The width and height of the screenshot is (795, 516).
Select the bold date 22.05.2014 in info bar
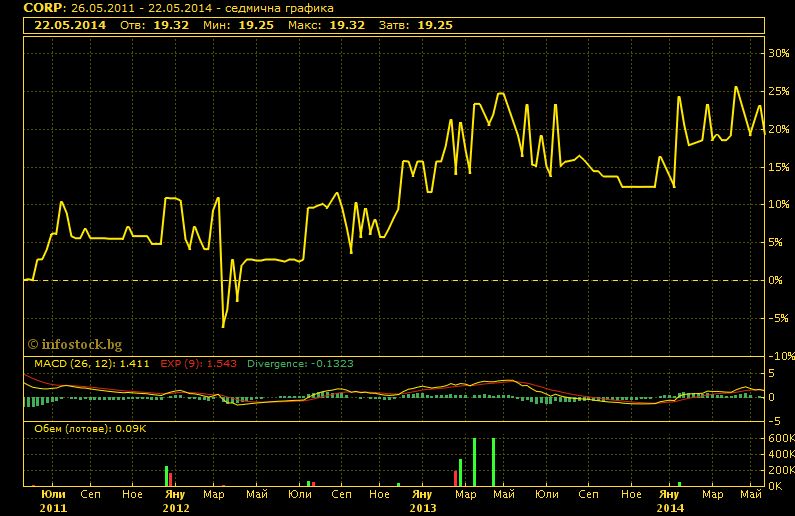[x=70, y=25]
